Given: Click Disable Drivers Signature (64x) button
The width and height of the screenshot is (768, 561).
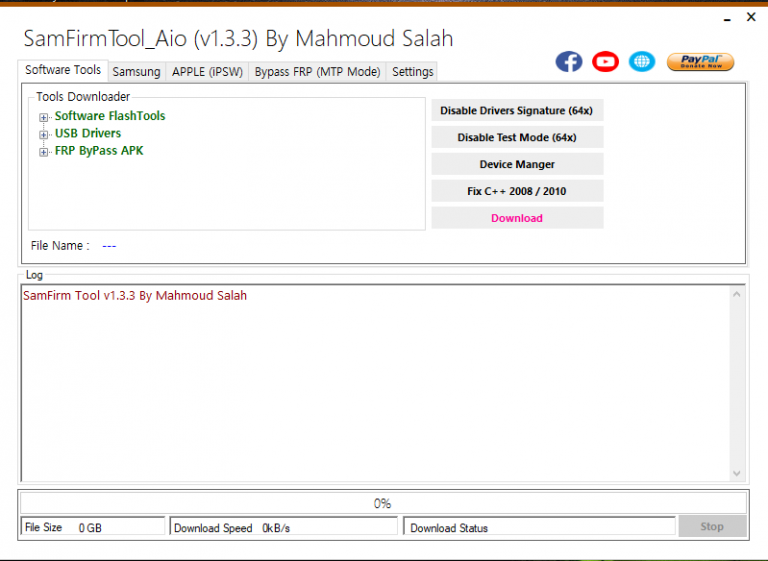Looking at the screenshot, I should [517, 110].
